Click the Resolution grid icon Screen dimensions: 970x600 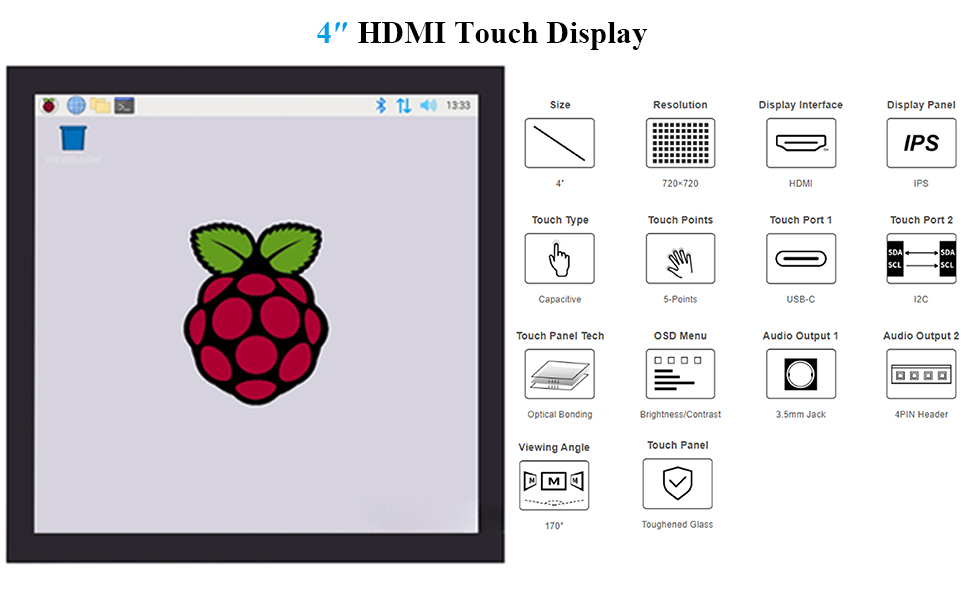(680, 143)
